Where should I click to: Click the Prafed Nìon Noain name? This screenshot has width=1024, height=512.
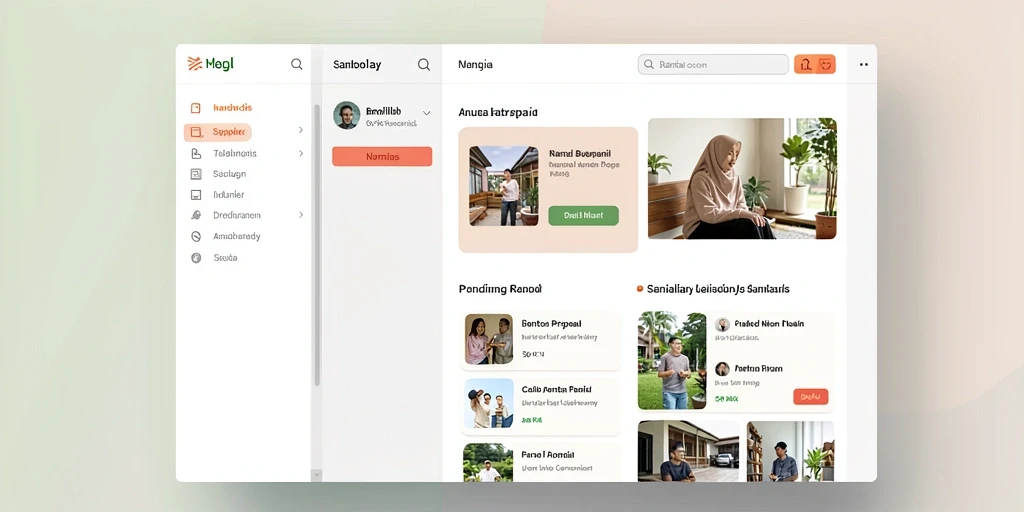pos(769,323)
